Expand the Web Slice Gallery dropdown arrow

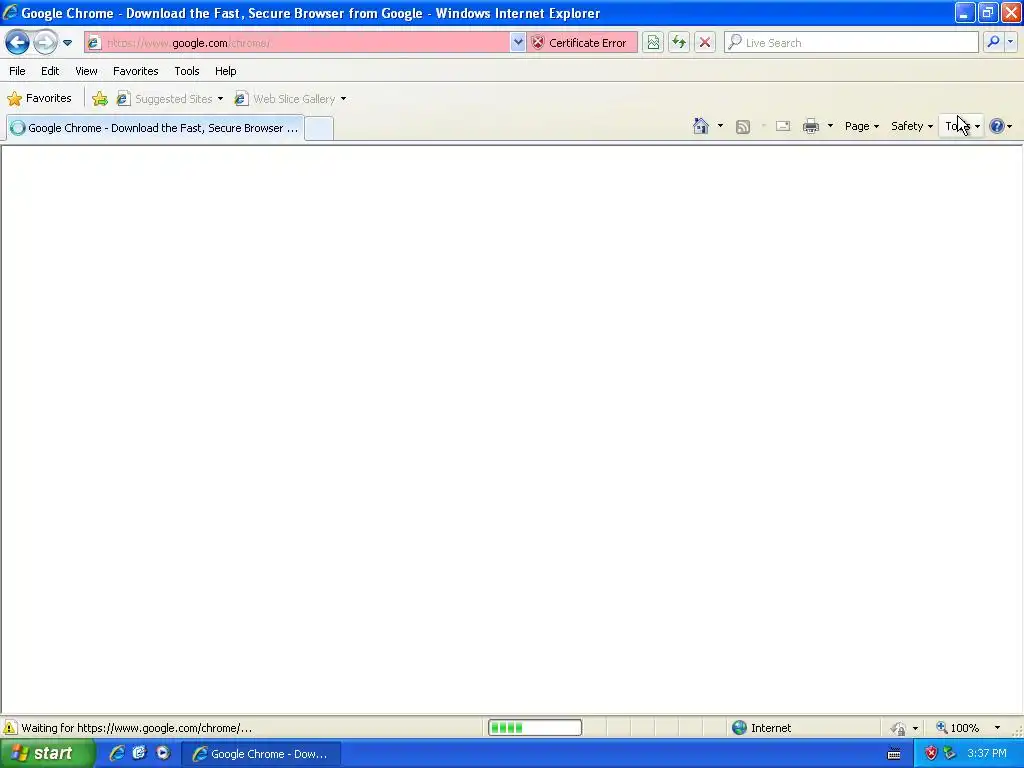point(344,99)
